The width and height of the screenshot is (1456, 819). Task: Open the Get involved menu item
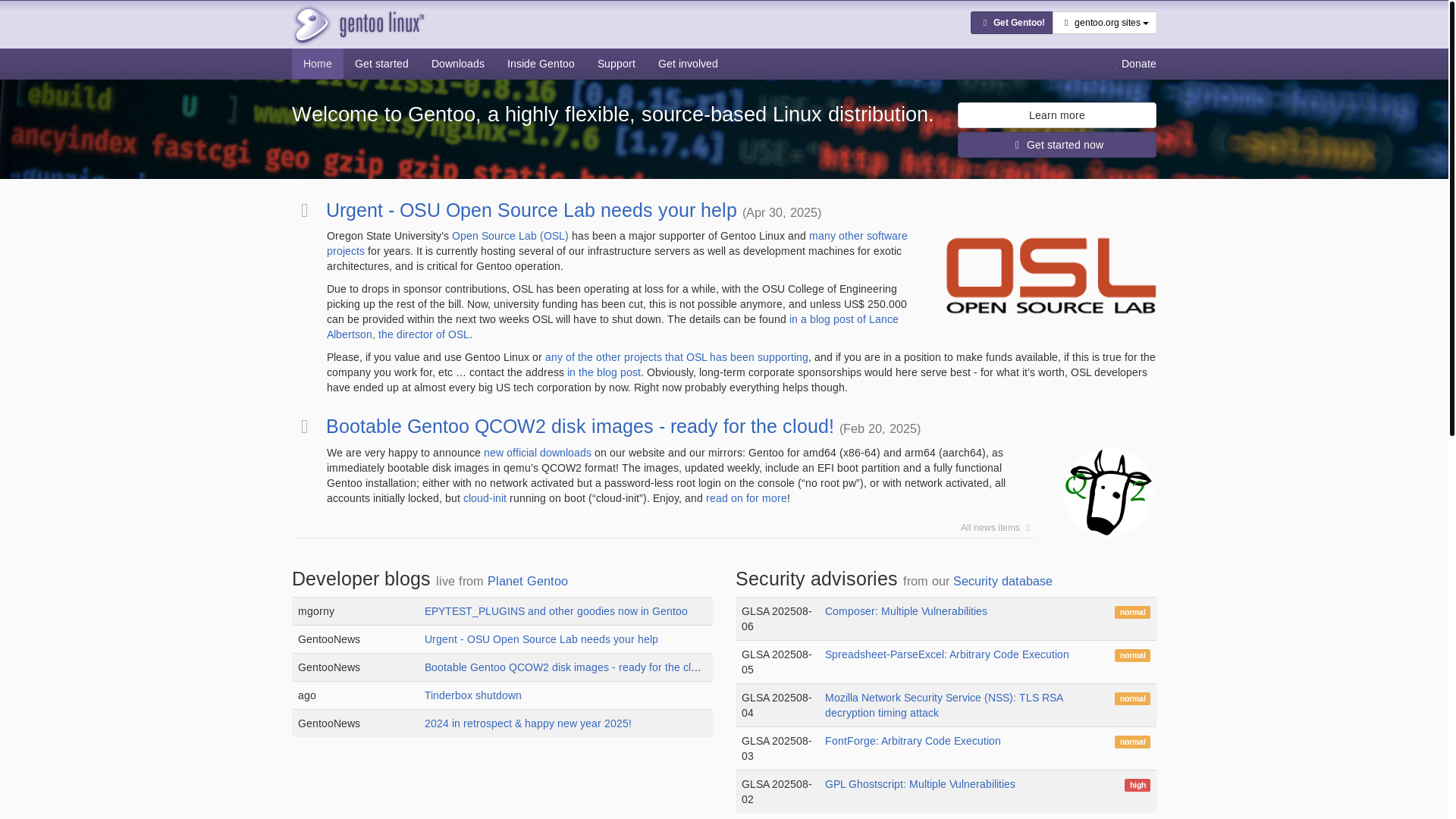(x=688, y=64)
